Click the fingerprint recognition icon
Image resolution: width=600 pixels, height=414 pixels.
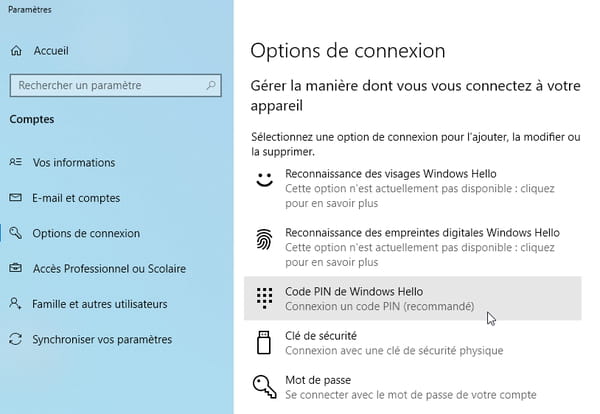tap(264, 239)
